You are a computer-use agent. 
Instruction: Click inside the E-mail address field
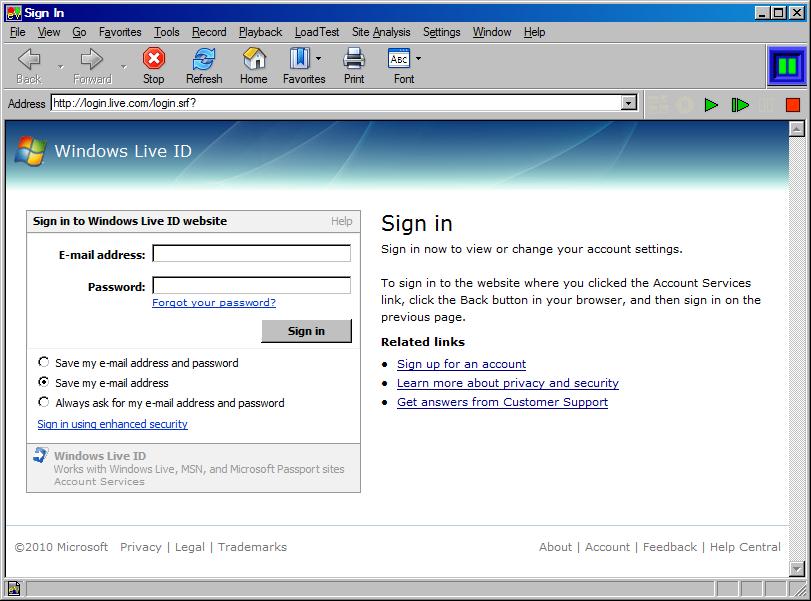click(250, 254)
